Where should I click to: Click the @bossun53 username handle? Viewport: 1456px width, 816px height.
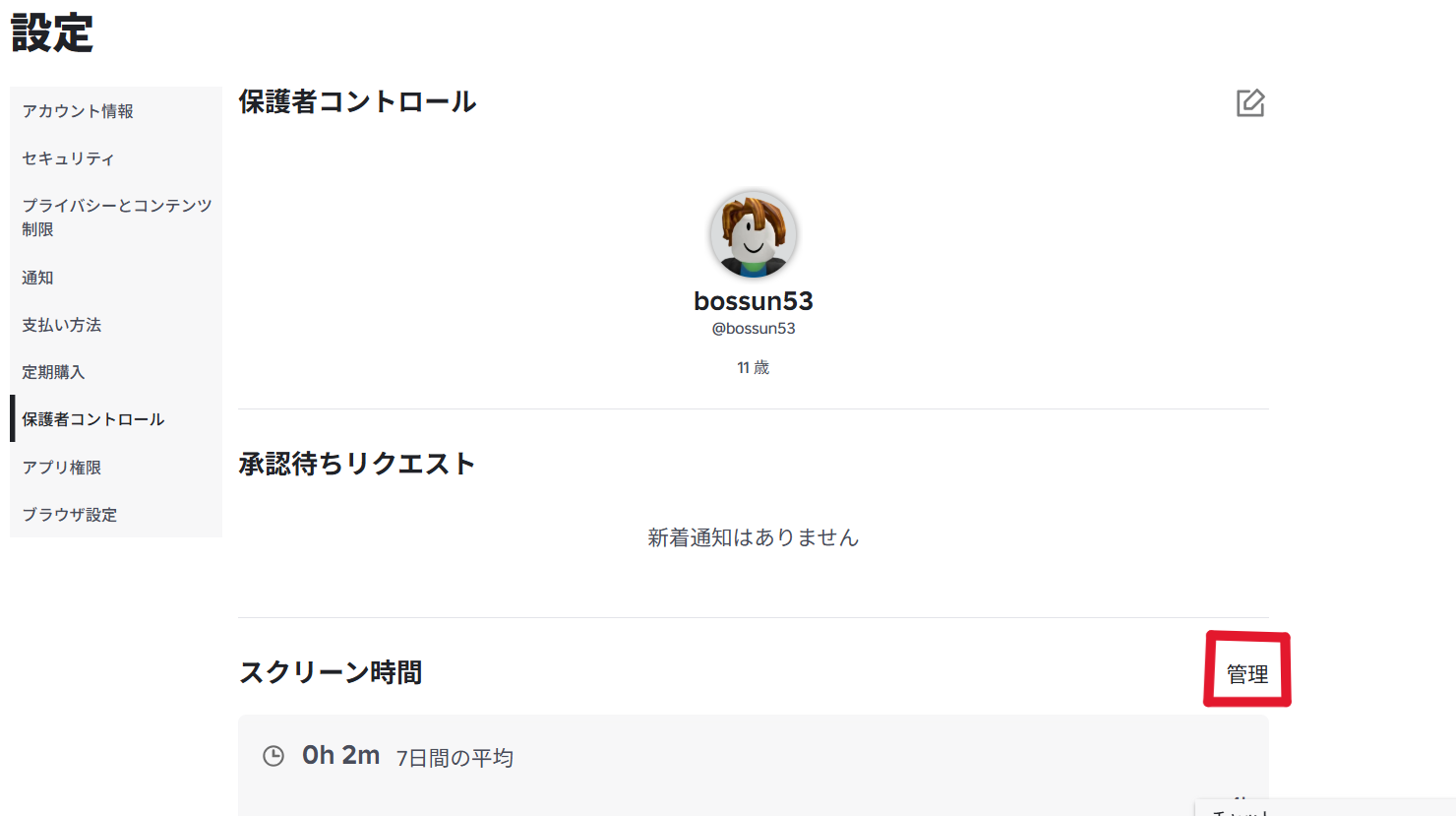pyautogui.click(x=754, y=329)
